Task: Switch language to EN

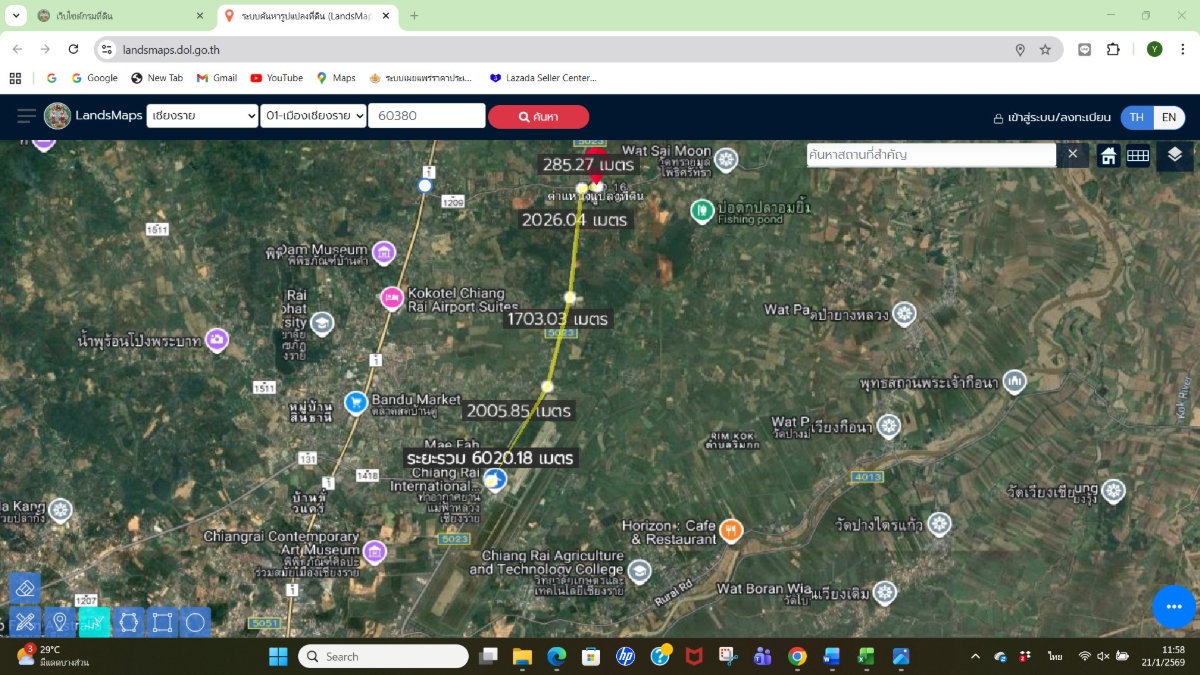Action: [1169, 117]
